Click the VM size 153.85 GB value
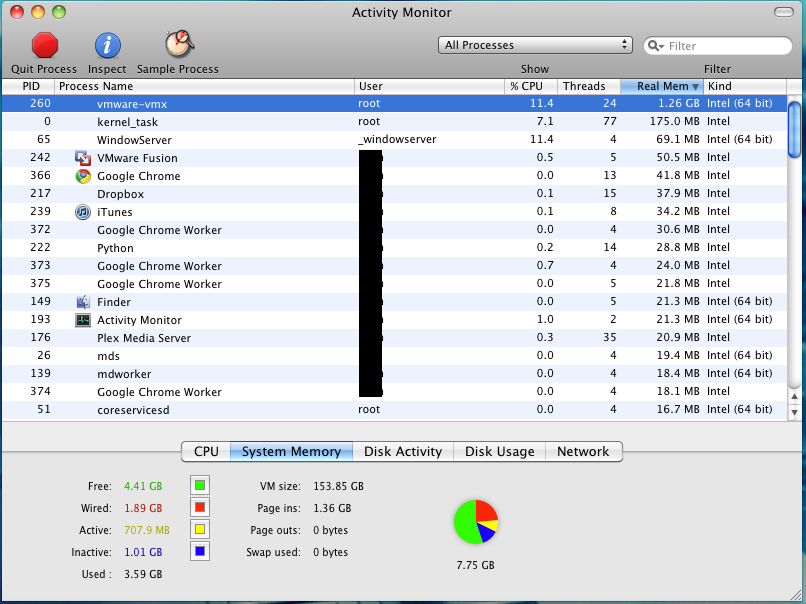 pos(338,486)
